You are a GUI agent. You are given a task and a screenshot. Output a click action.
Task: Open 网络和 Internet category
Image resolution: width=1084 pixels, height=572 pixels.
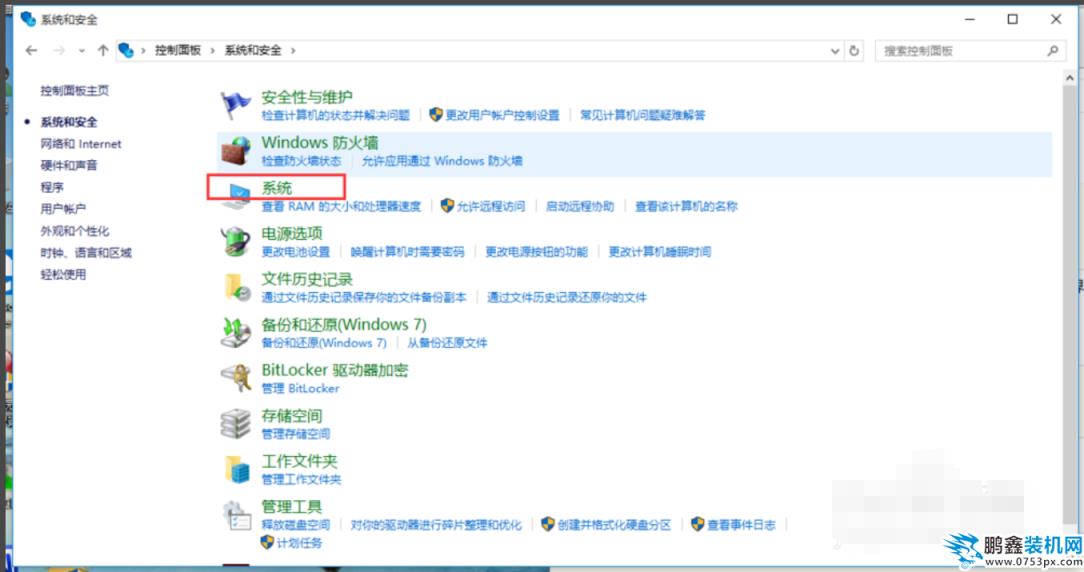point(81,144)
